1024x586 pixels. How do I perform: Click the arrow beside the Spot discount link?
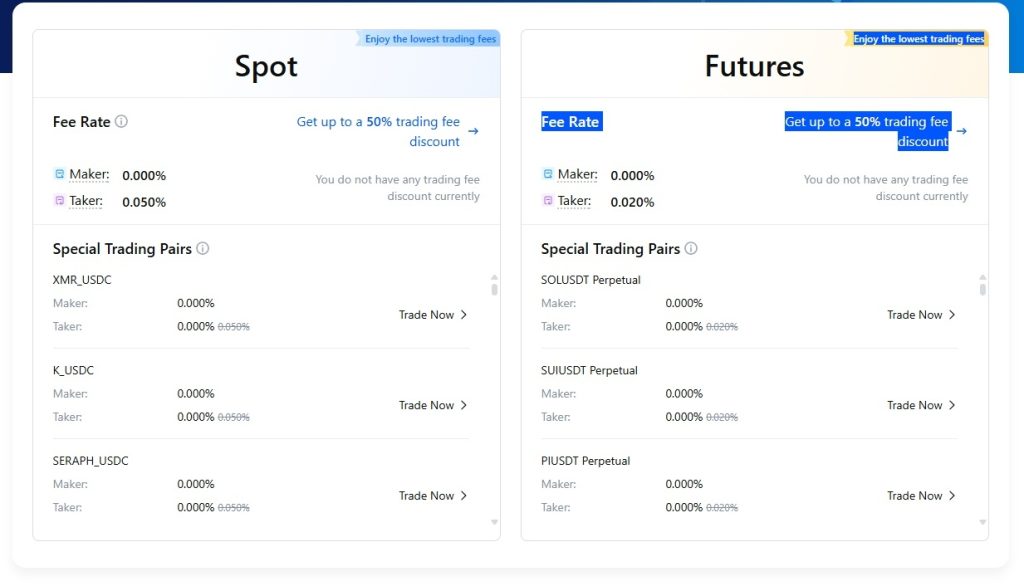(x=473, y=130)
